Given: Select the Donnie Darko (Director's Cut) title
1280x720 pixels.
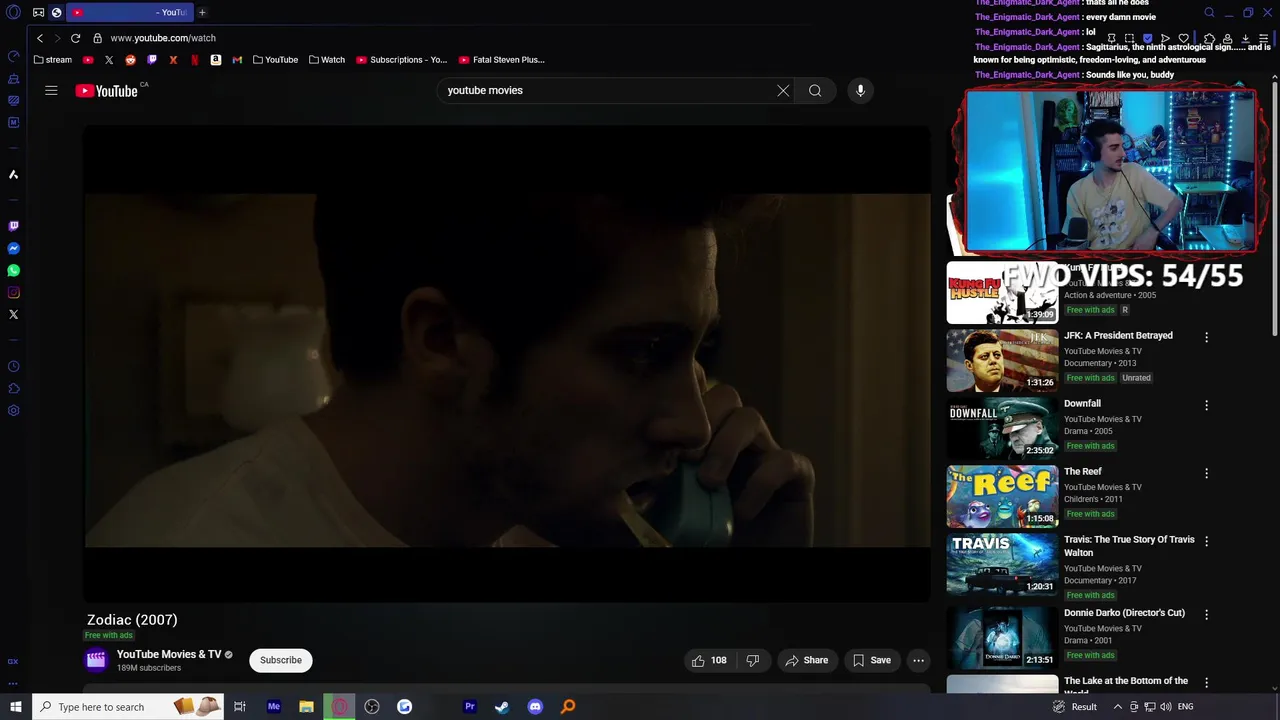Looking at the screenshot, I should pos(1124,613).
